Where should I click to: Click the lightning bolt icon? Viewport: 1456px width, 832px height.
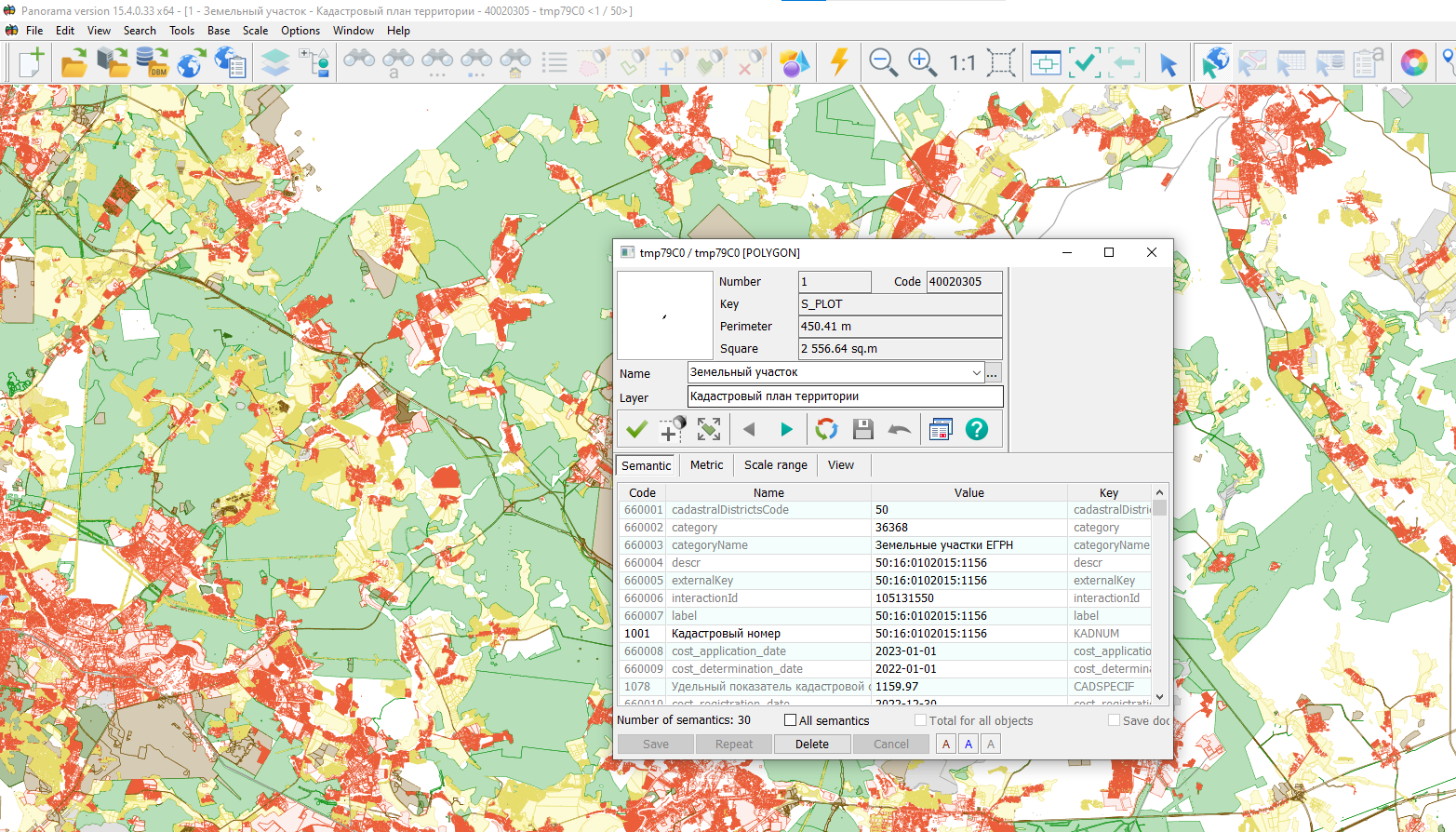(x=839, y=63)
